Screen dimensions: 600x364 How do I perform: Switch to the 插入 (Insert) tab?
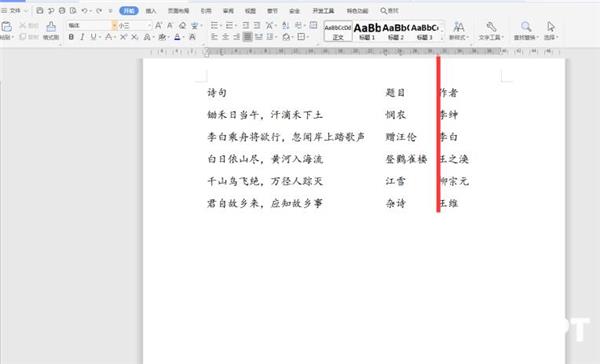[151, 11]
